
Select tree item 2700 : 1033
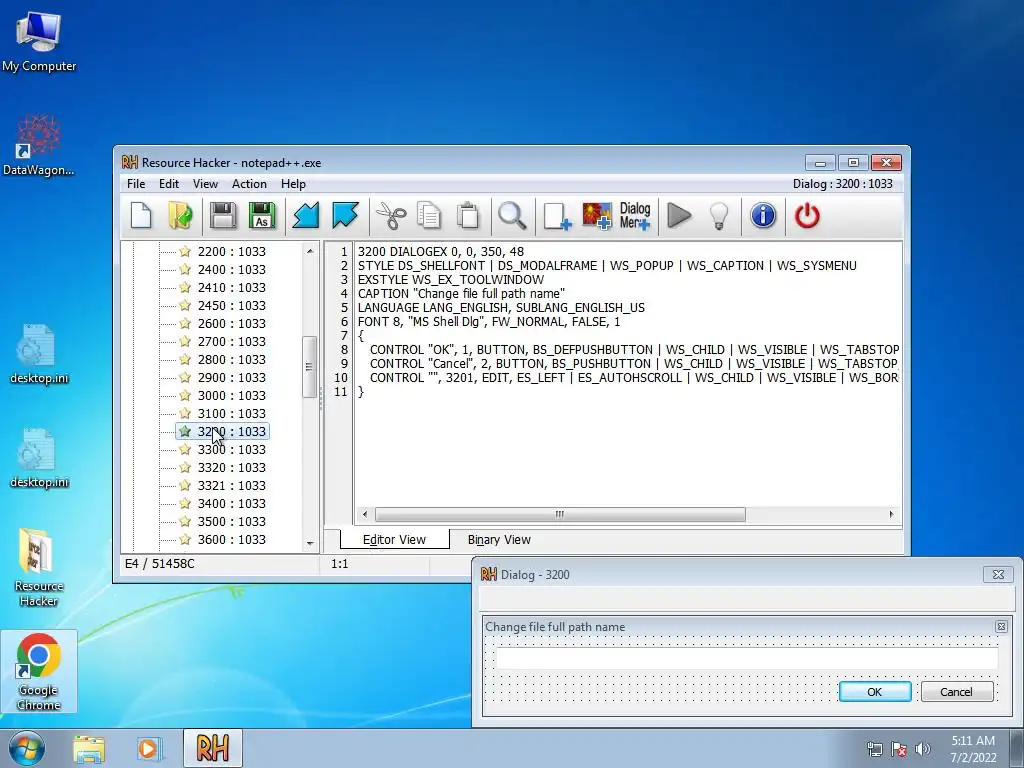(x=231, y=342)
